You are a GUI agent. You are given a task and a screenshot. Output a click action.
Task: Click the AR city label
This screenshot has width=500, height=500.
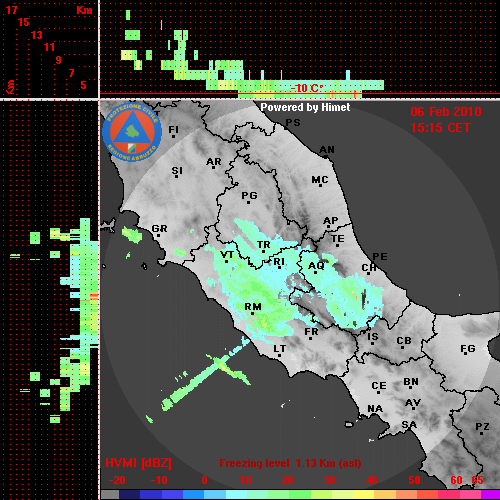tap(214, 162)
